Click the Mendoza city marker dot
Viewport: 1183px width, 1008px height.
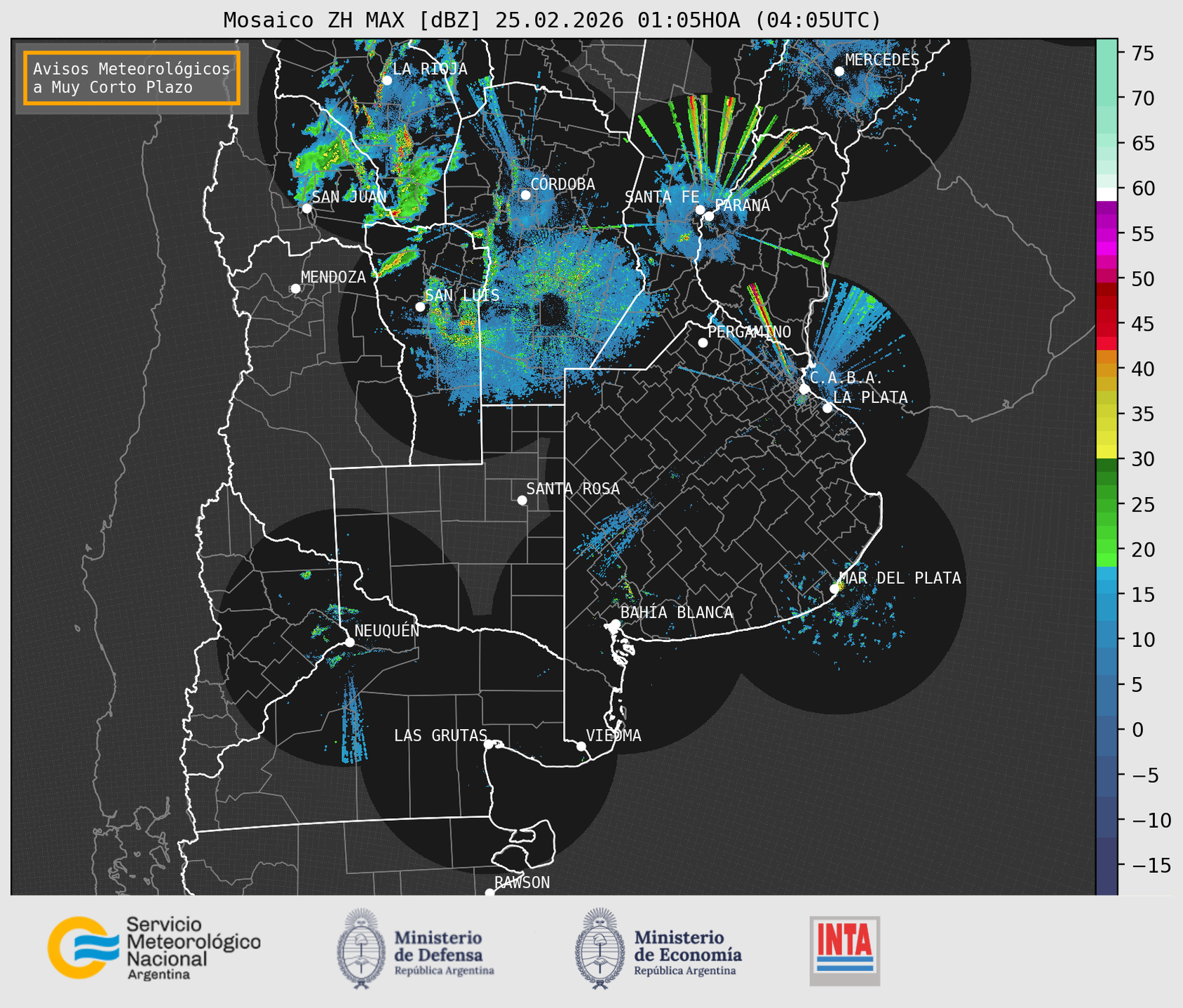click(x=296, y=289)
